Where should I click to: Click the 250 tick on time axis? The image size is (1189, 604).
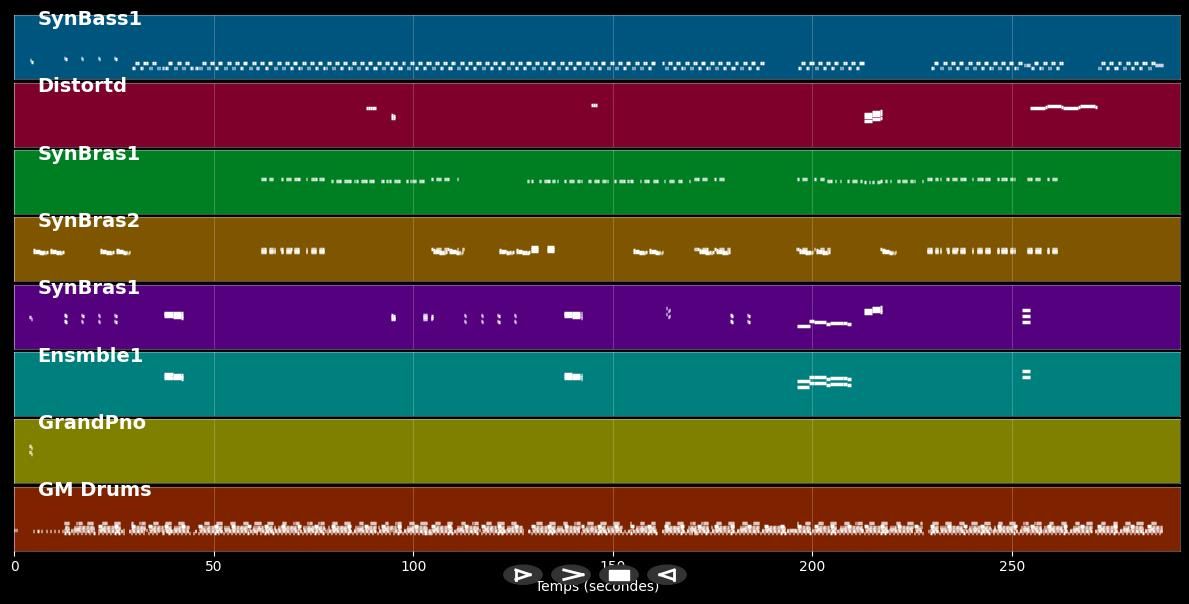tap(1012, 565)
